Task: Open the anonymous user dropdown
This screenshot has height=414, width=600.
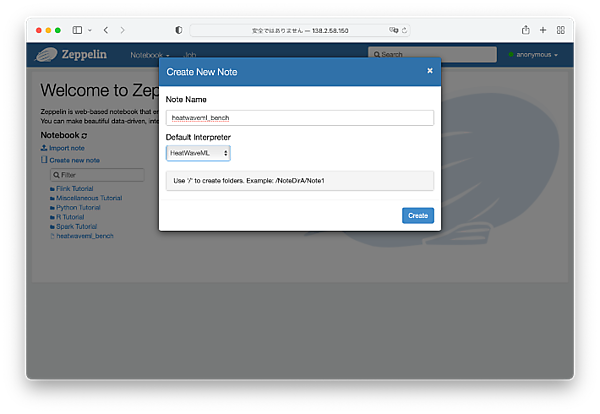Action: pos(533,55)
